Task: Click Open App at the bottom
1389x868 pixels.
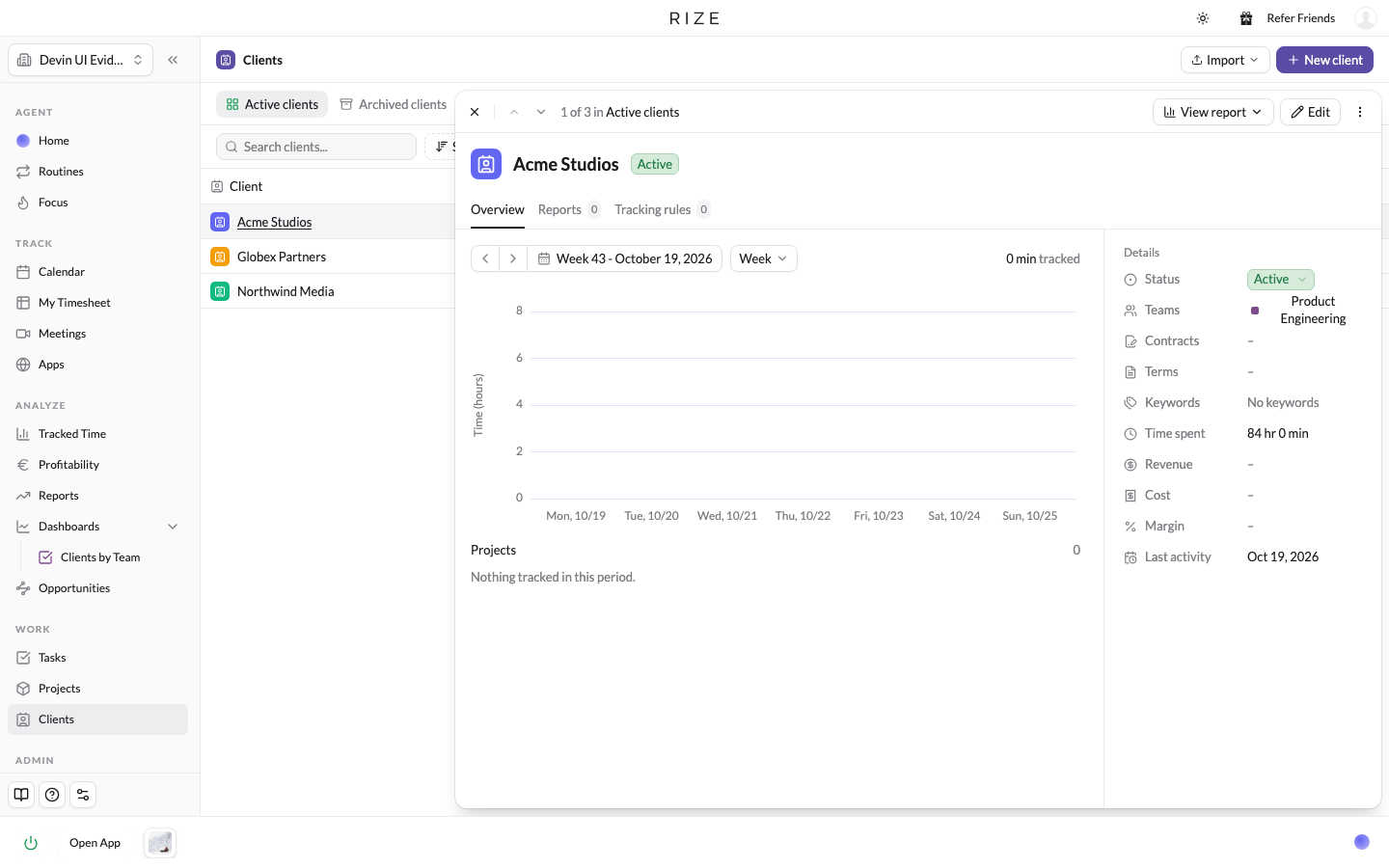Action: click(x=95, y=843)
